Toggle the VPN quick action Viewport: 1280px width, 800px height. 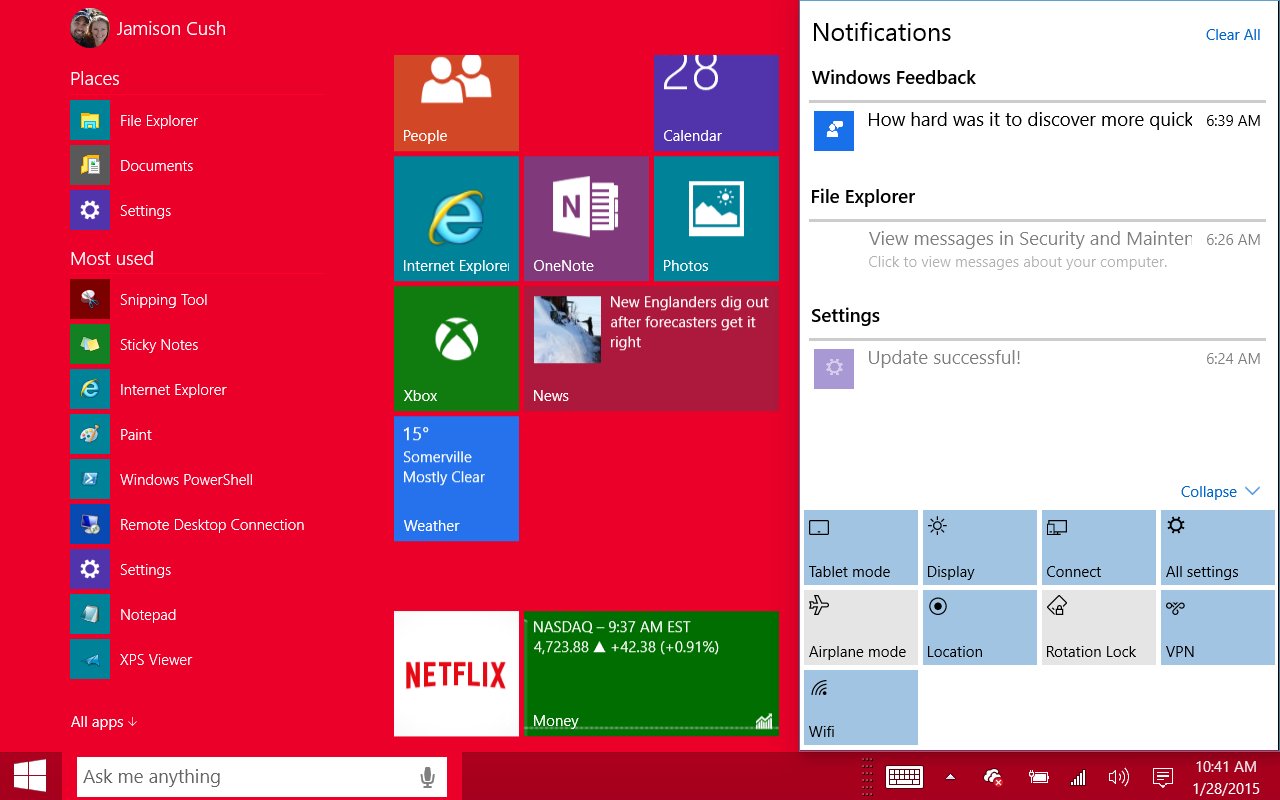coord(1218,628)
